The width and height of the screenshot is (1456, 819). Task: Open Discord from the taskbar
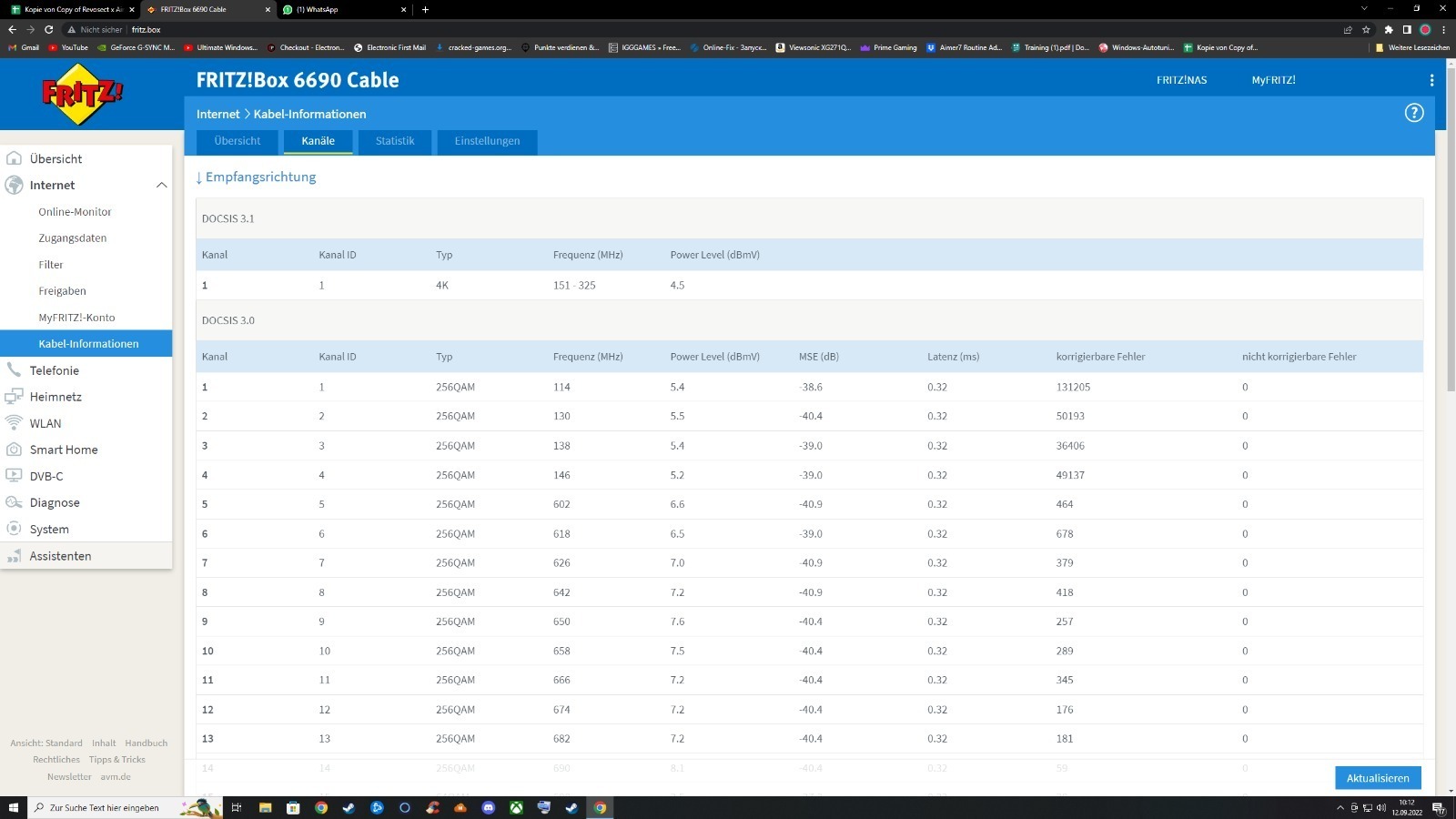click(489, 807)
